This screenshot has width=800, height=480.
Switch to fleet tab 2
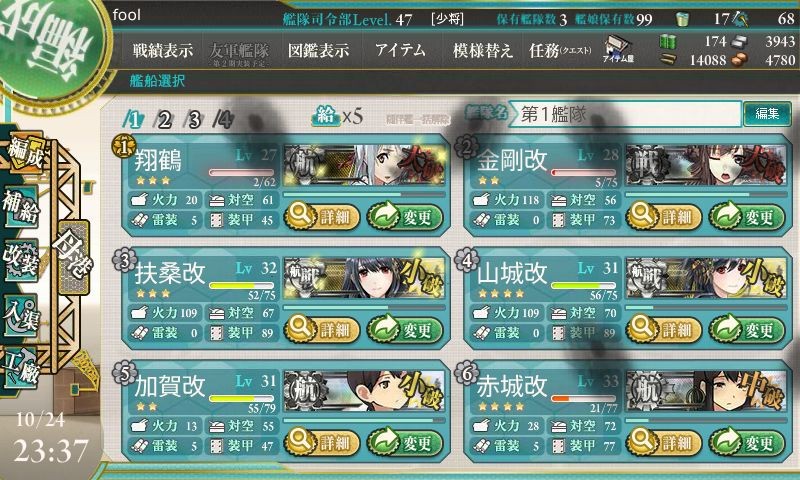(x=163, y=120)
